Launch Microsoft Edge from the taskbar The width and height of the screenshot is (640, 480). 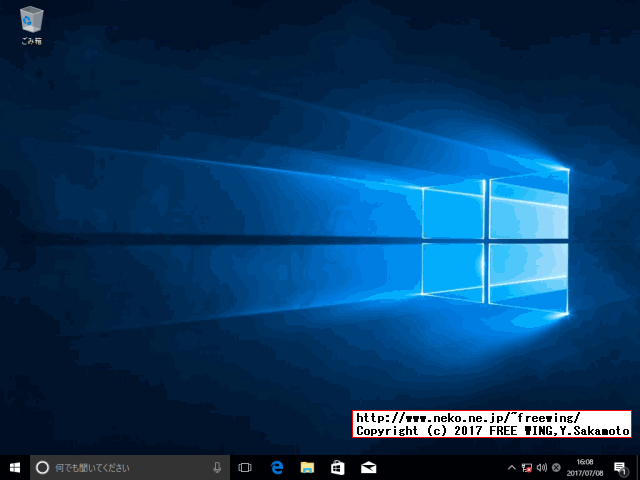tap(277, 467)
